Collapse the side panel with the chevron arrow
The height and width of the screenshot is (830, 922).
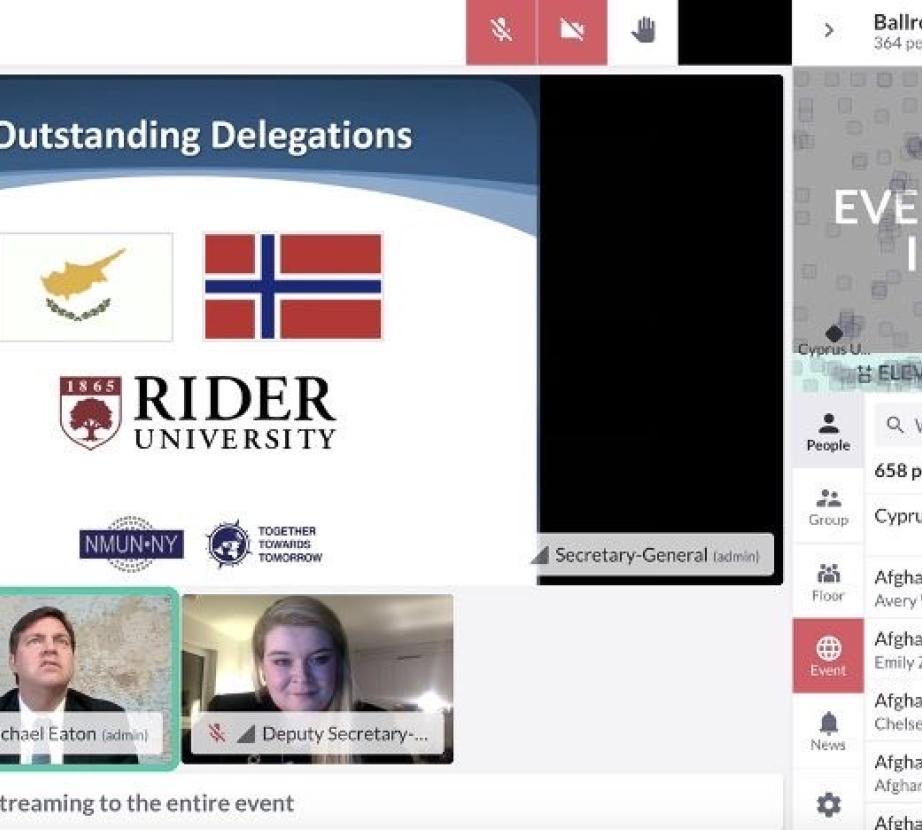[829, 31]
